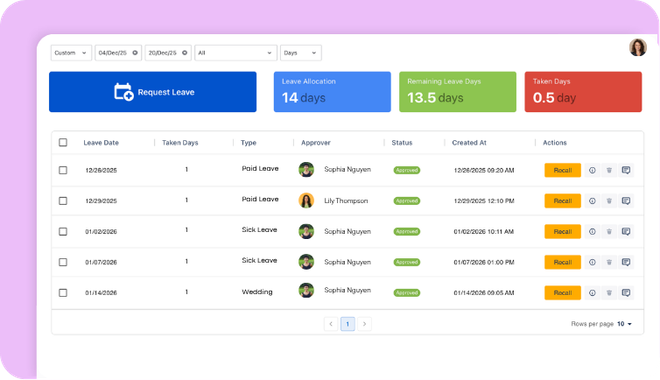Go to next page arrow
This screenshot has height=380, width=660.
(x=365, y=324)
